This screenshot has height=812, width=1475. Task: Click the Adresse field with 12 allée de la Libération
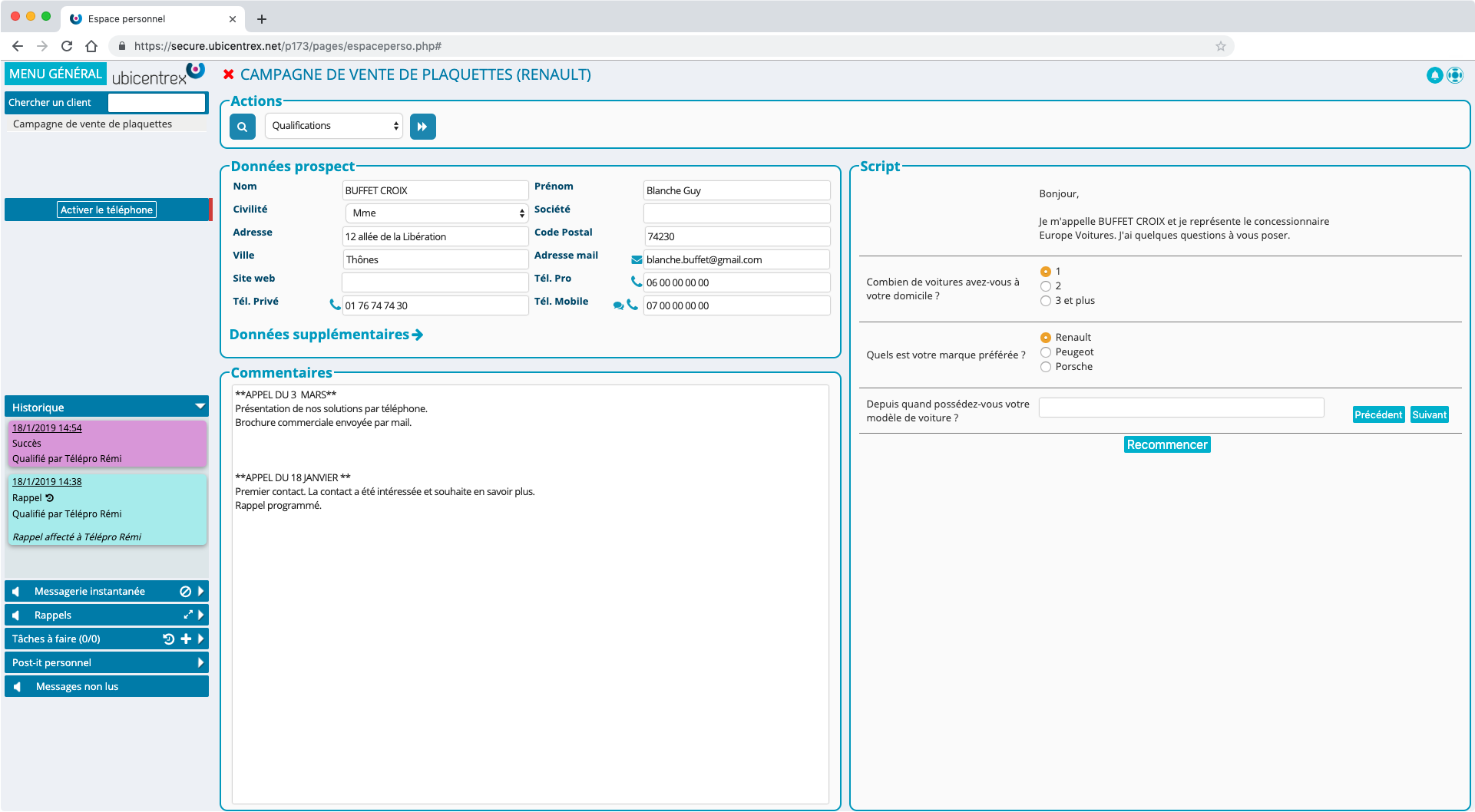[435, 236]
